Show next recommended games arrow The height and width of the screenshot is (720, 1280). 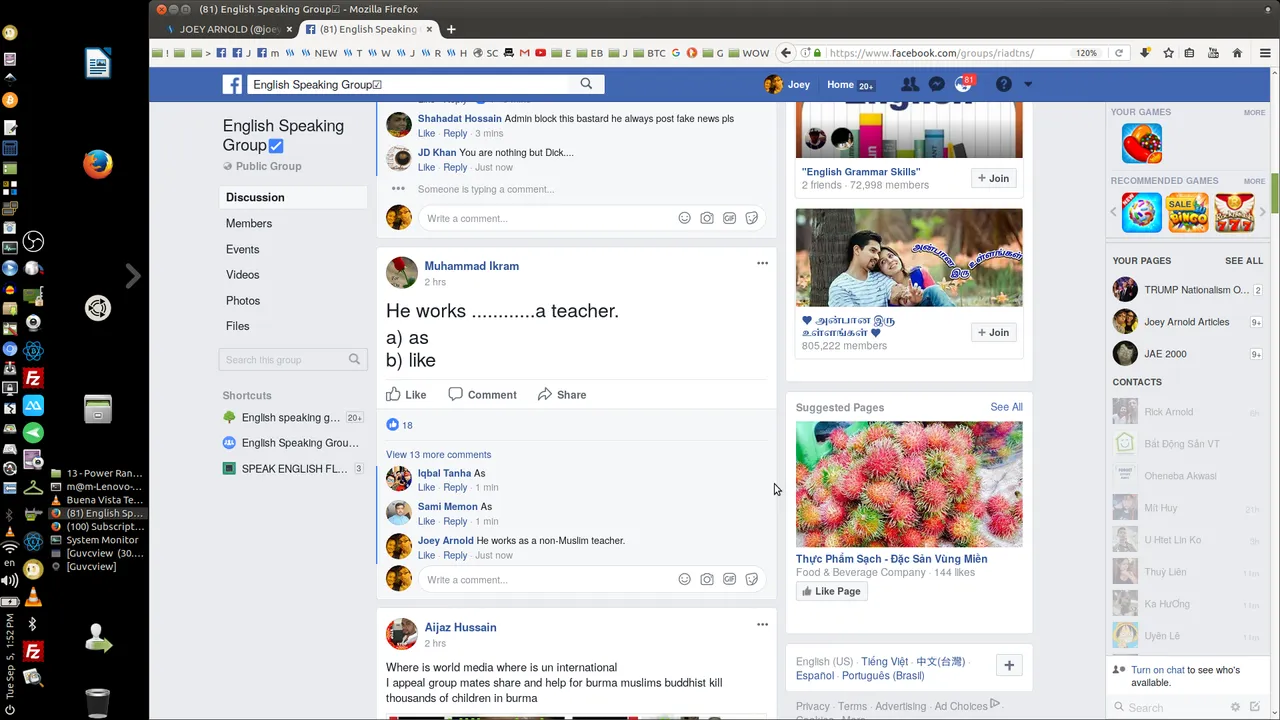(x=1263, y=212)
